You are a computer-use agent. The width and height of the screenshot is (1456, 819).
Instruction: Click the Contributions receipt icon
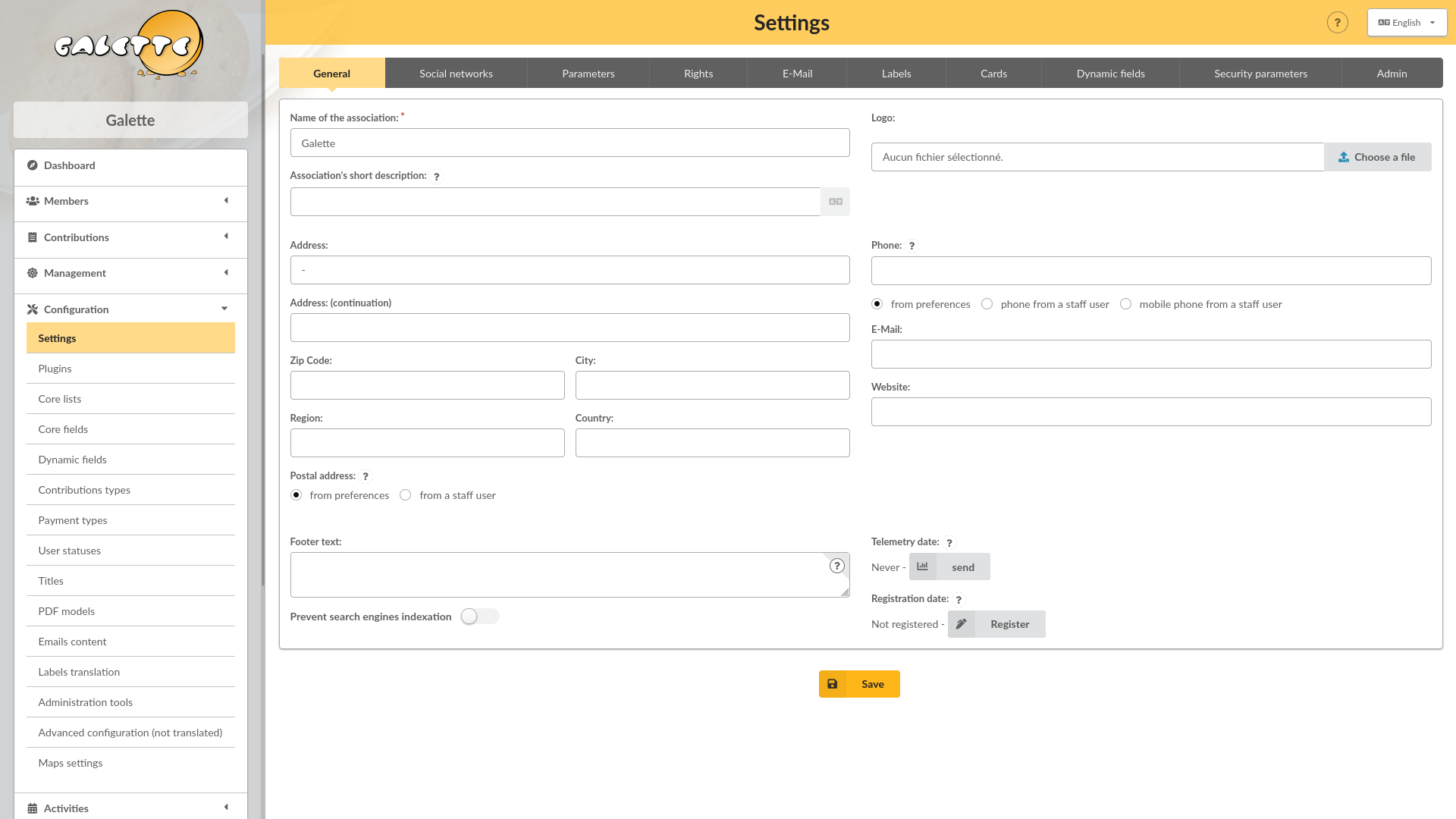(33, 237)
